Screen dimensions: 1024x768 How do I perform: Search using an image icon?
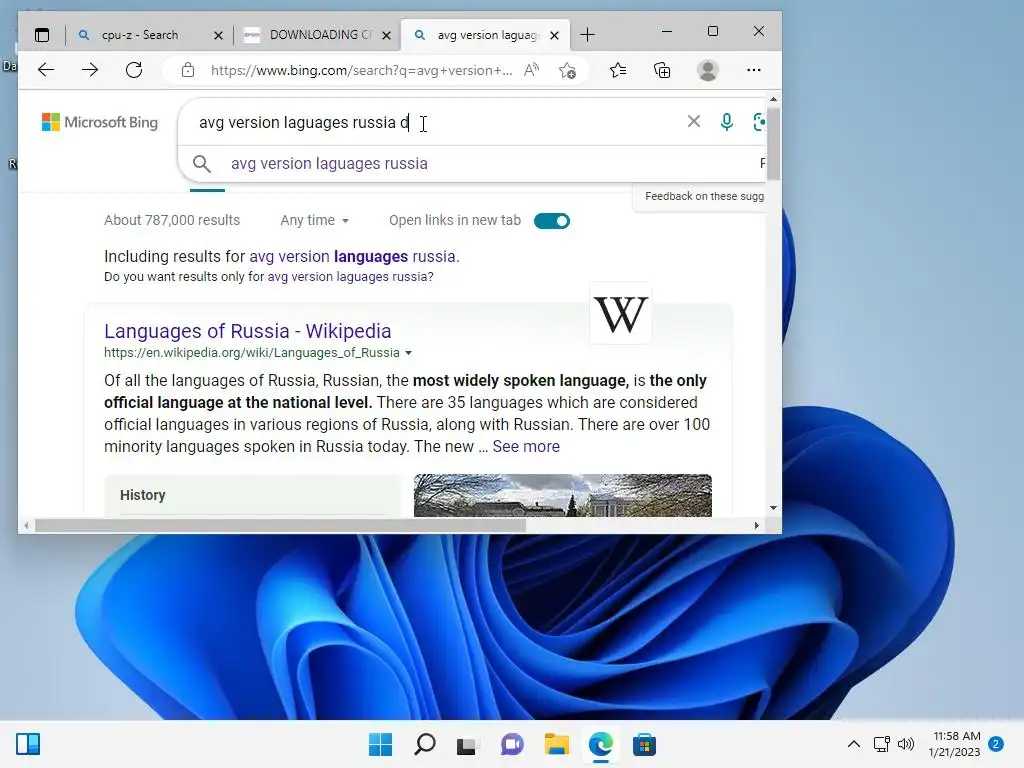pos(758,121)
